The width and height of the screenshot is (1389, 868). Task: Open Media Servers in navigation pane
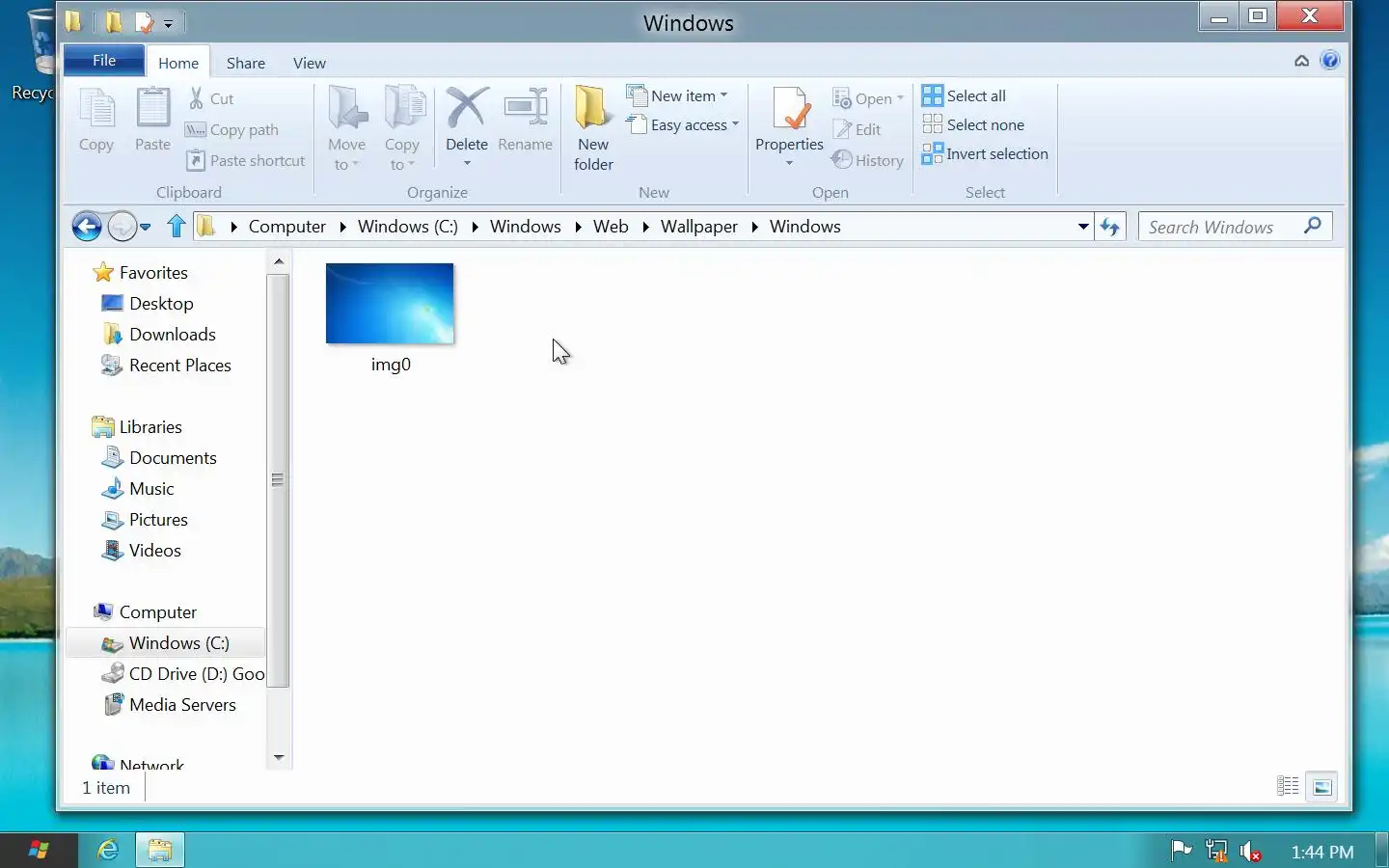(169, 705)
